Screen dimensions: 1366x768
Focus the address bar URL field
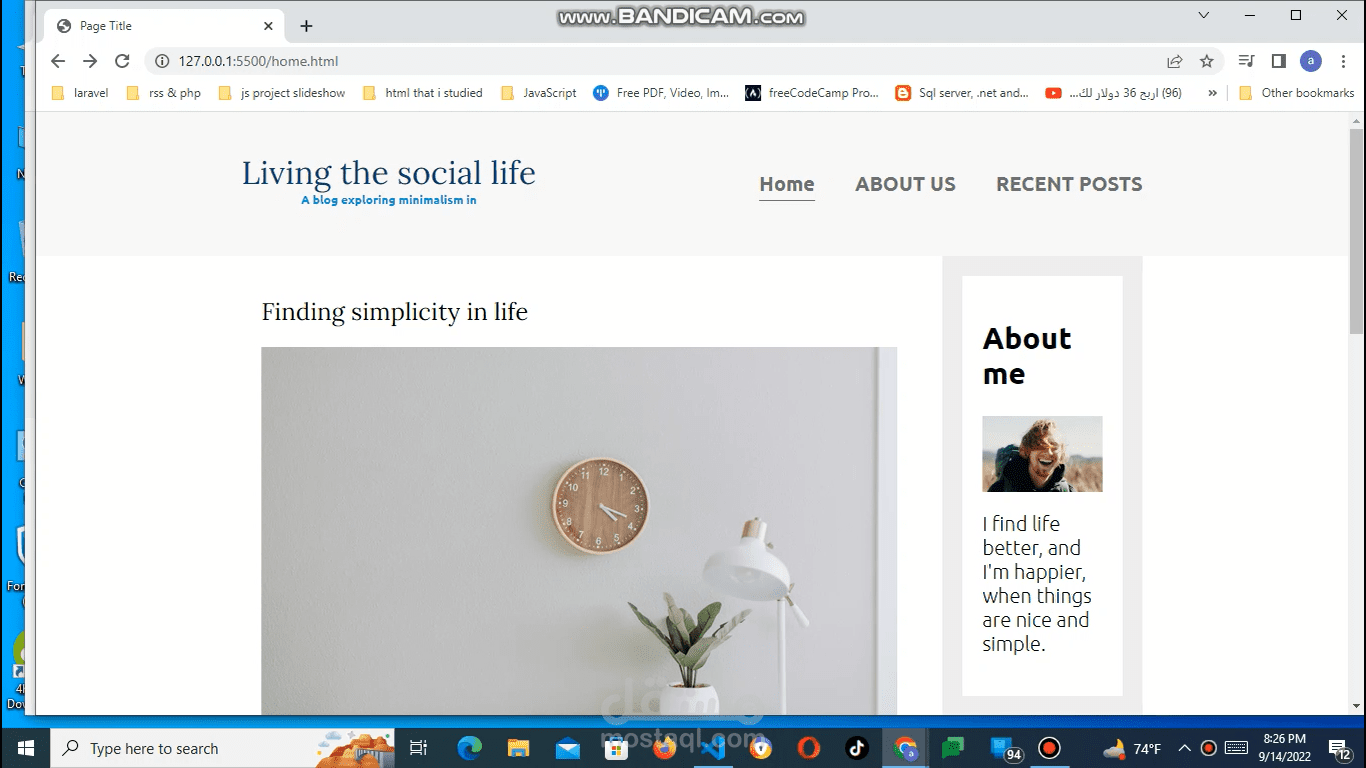coord(650,61)
